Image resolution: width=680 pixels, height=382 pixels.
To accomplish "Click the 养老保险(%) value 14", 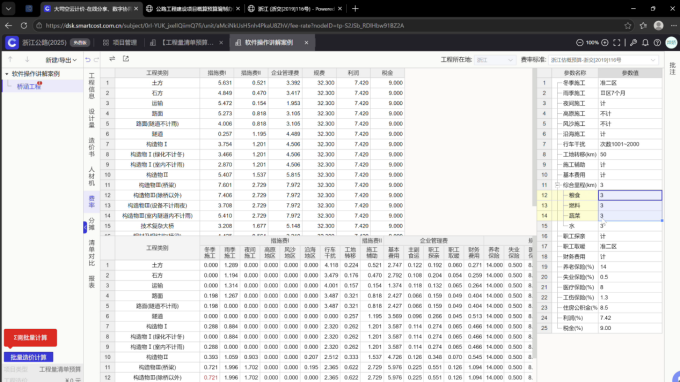I will (x=630, y=267).
